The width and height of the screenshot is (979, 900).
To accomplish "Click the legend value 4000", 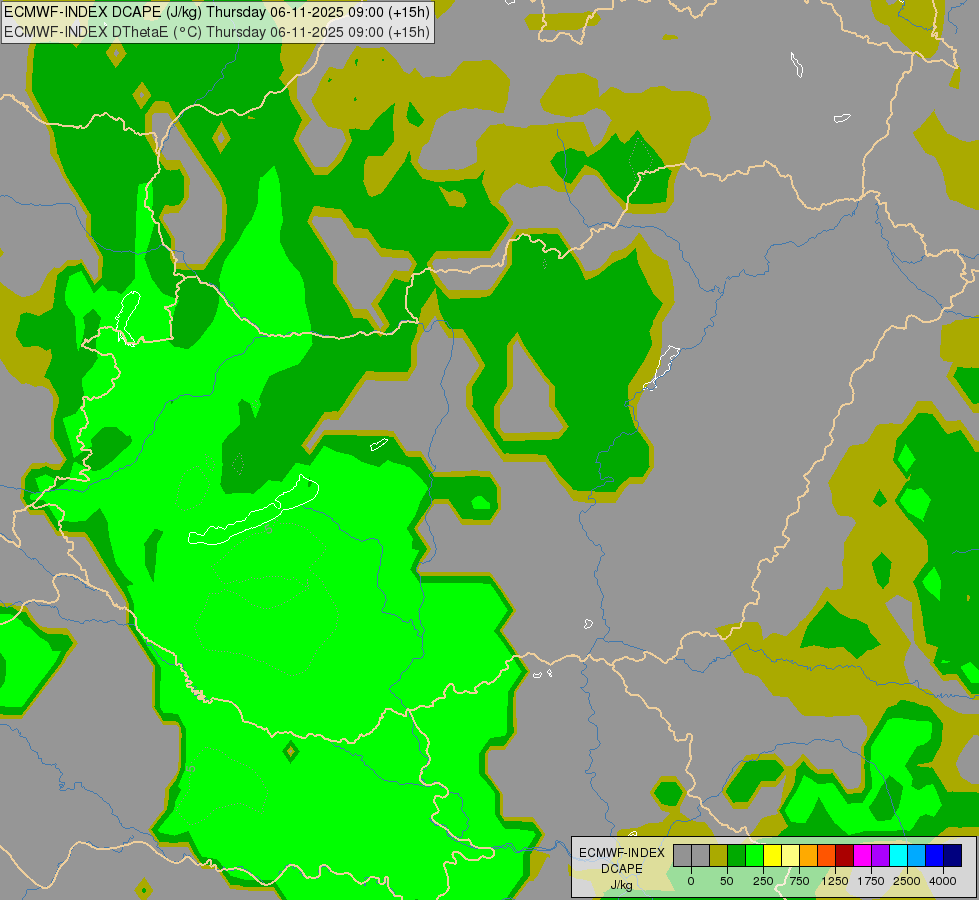I will tap(943, 881).
